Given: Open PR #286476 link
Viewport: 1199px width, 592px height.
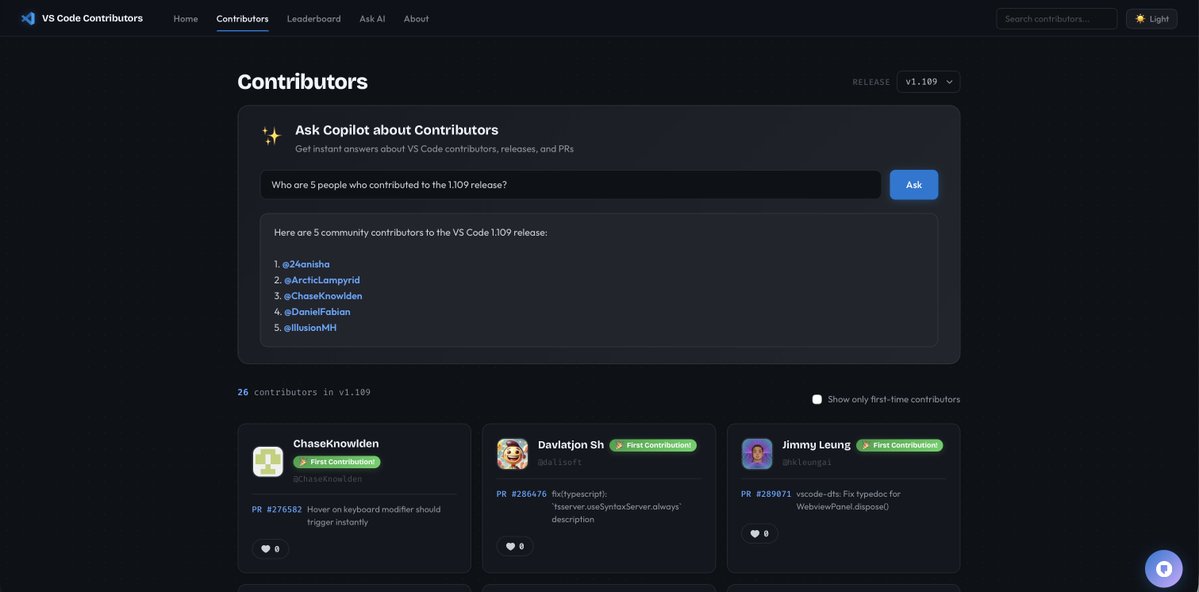Looking at the screenshot, I should pyautogui.click(x=521, y=494).
